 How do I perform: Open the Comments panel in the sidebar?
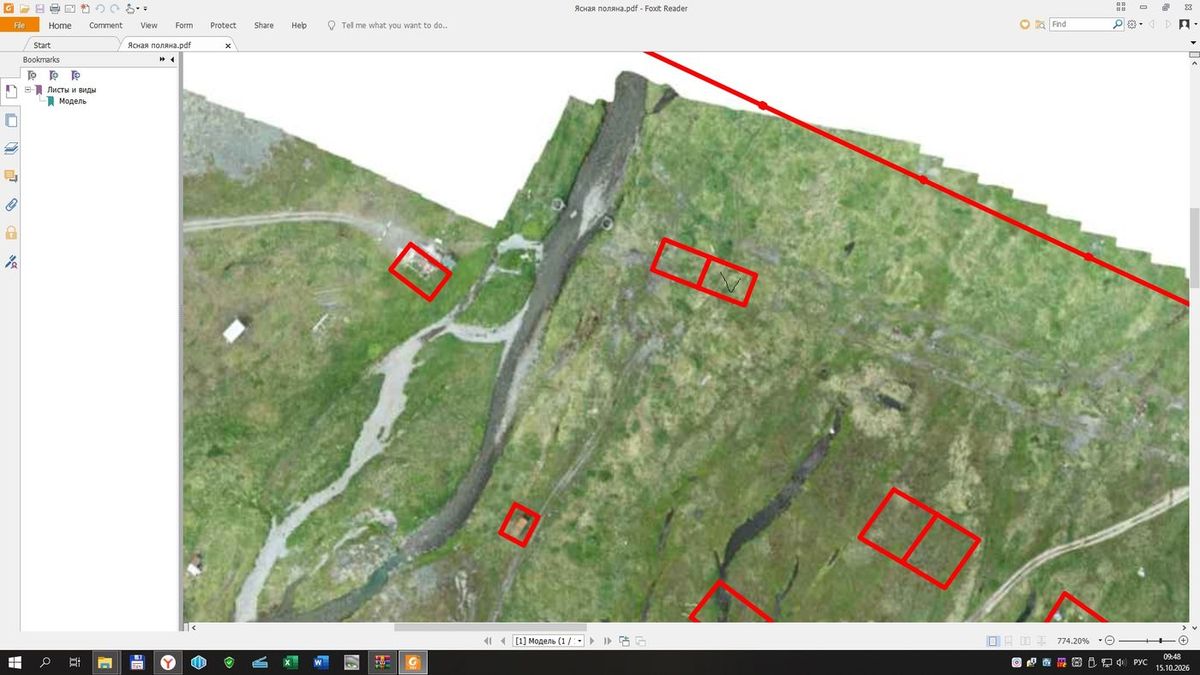(11, 176)
